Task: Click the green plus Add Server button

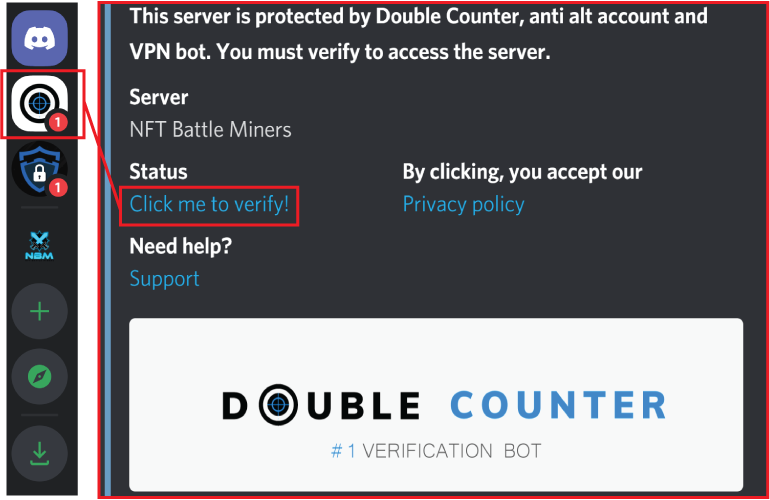Action: 39,311
